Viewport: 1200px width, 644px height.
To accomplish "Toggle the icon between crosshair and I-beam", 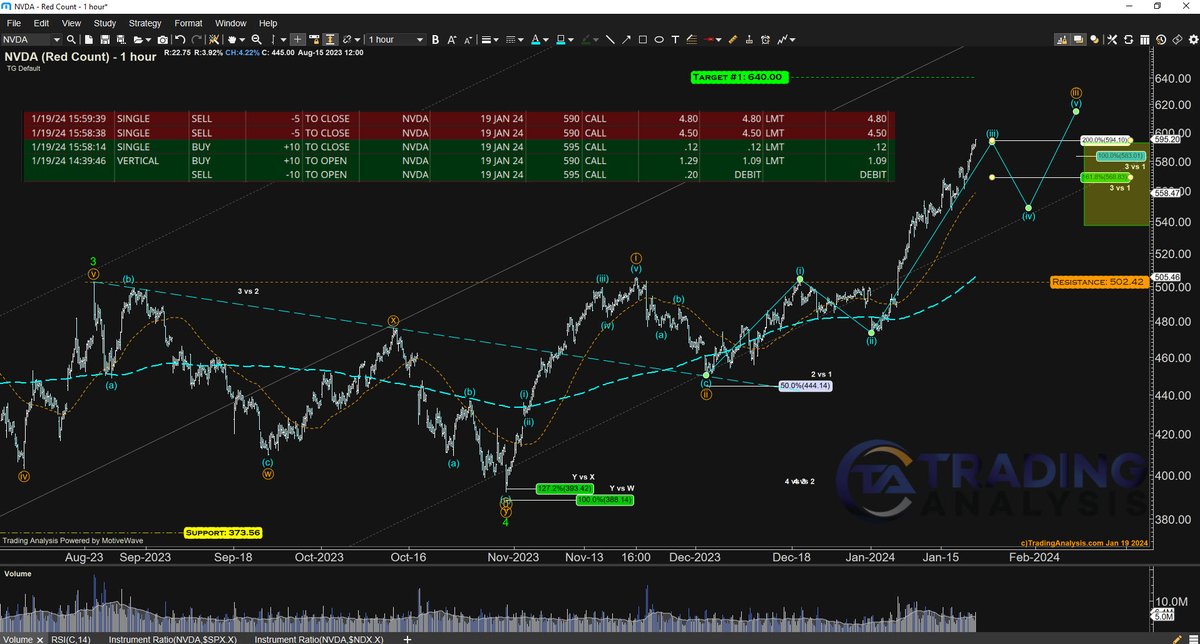I will pyautogui.click(x=314, y=39).
